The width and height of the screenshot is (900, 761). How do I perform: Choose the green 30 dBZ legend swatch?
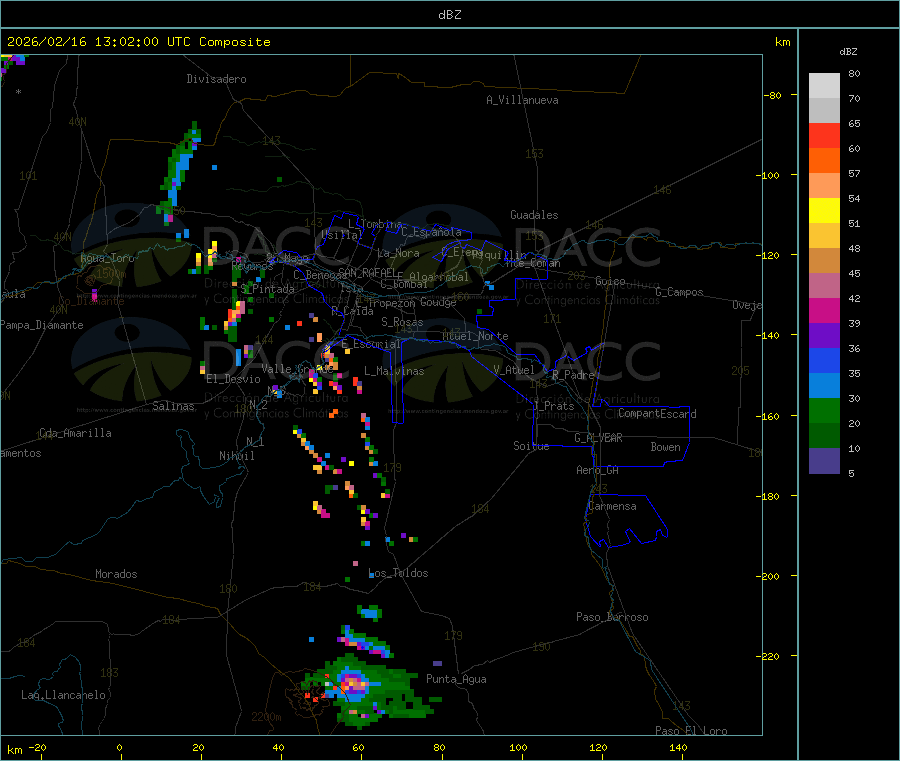point(824,410)
